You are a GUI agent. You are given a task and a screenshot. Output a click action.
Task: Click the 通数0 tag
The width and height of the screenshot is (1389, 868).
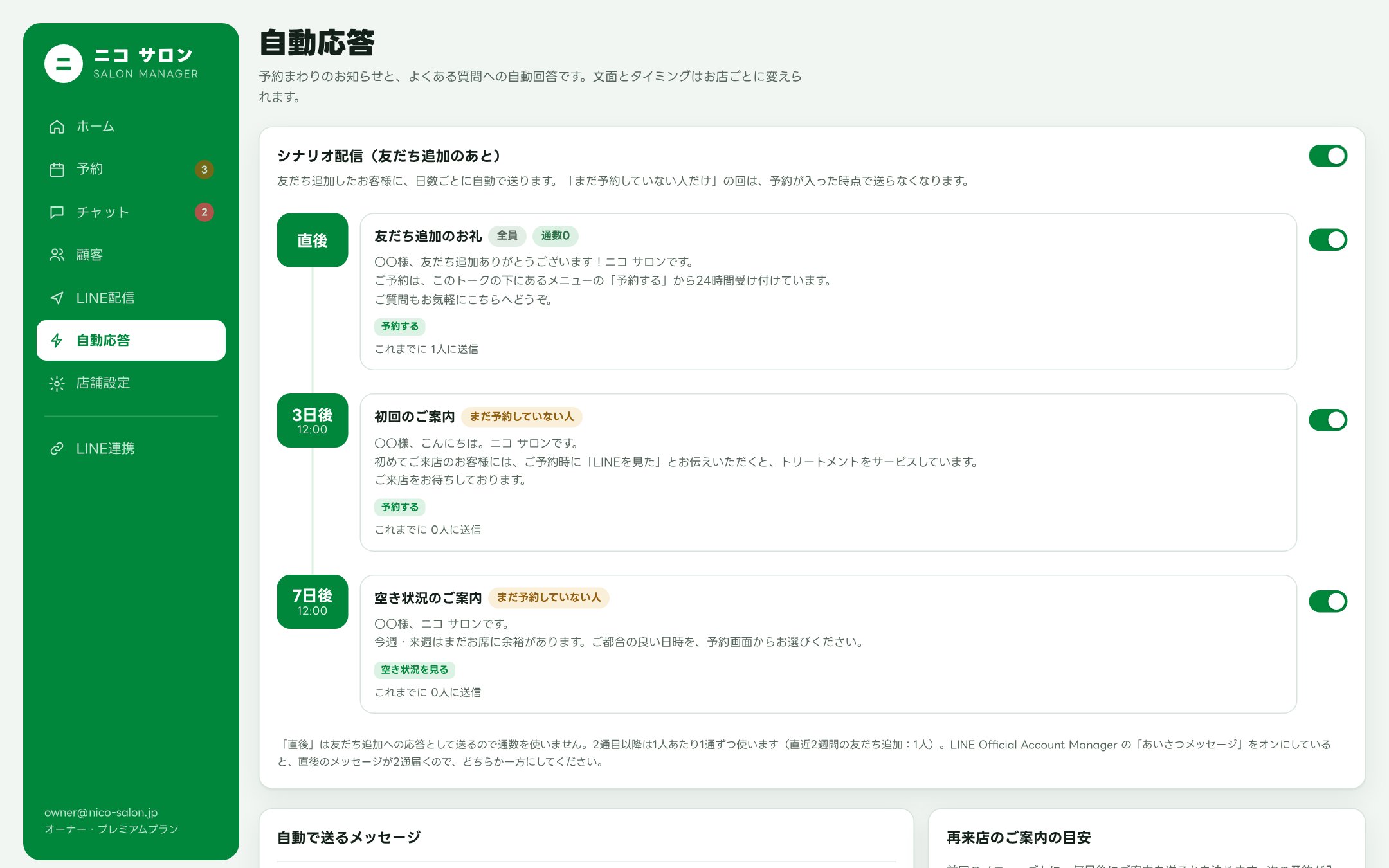click(x=555, y=236)
